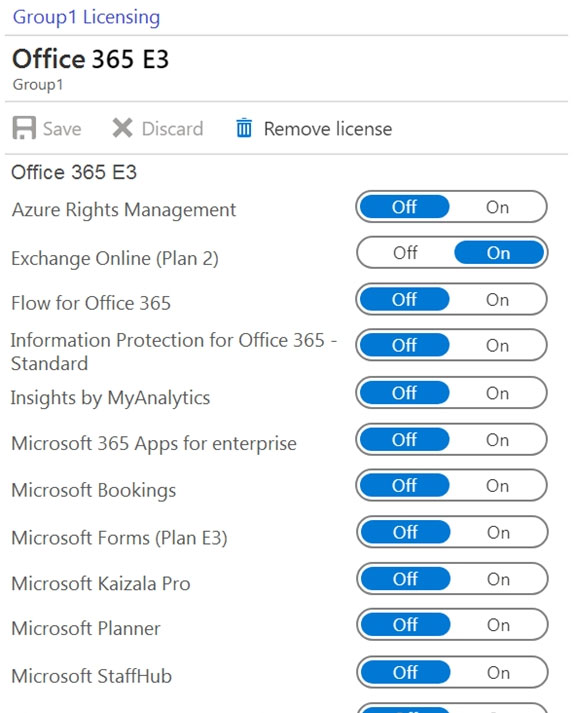The image size is (577, 713).
Task: Click the Exchange Online (Plan 2) service label
Action: 115,258
